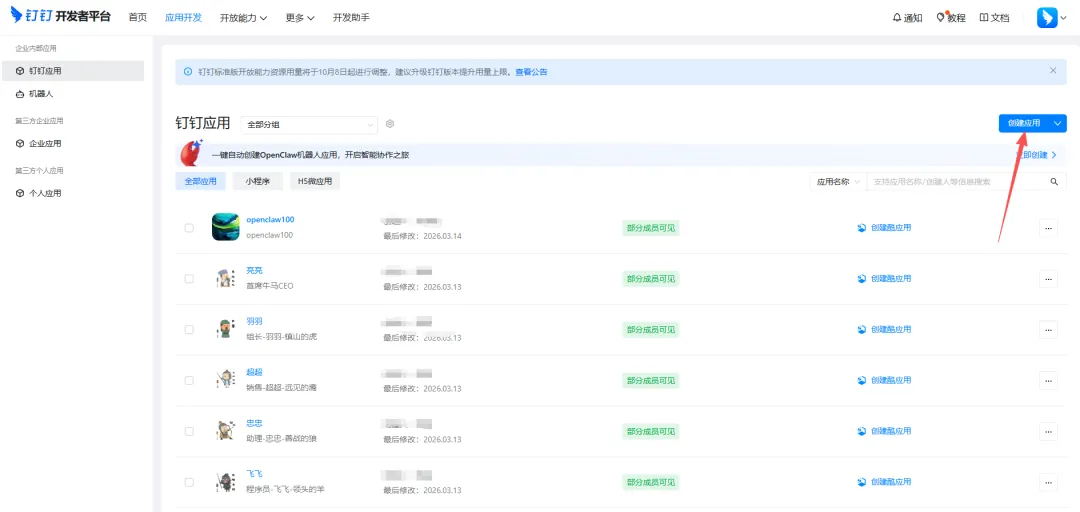Click 创建酷应用 in 飞飞 row

pyautogui.click(x=884, y=482)
